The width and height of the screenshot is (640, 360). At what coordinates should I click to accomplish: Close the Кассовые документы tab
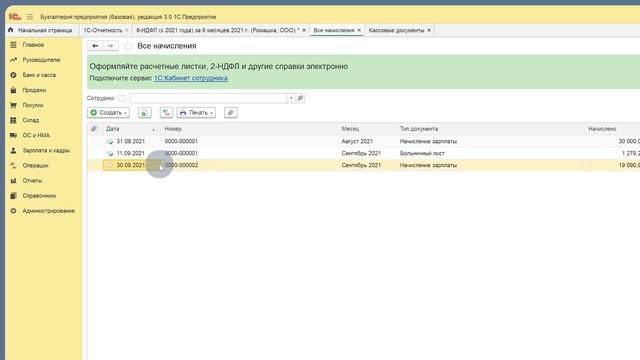[429, 30]
